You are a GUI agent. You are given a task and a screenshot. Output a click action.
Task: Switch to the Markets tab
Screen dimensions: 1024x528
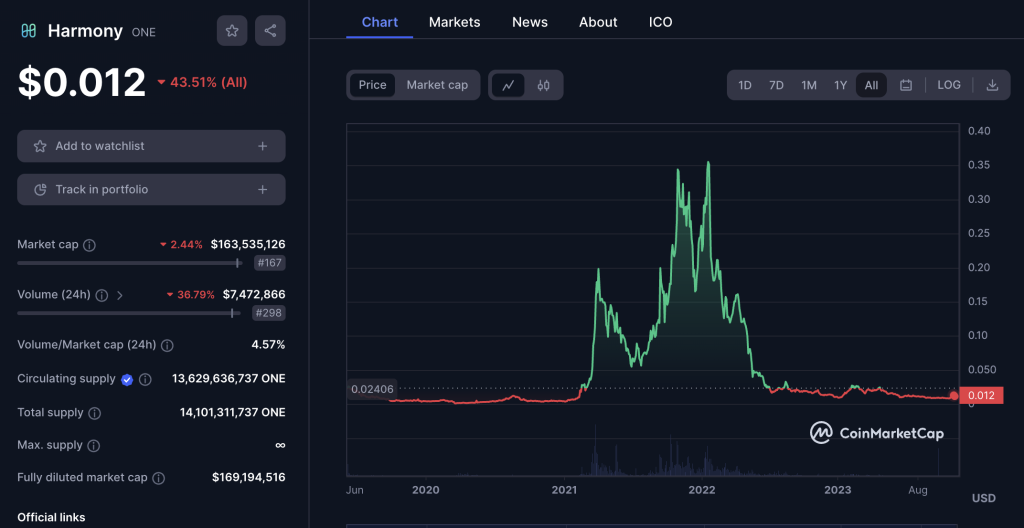455,22
